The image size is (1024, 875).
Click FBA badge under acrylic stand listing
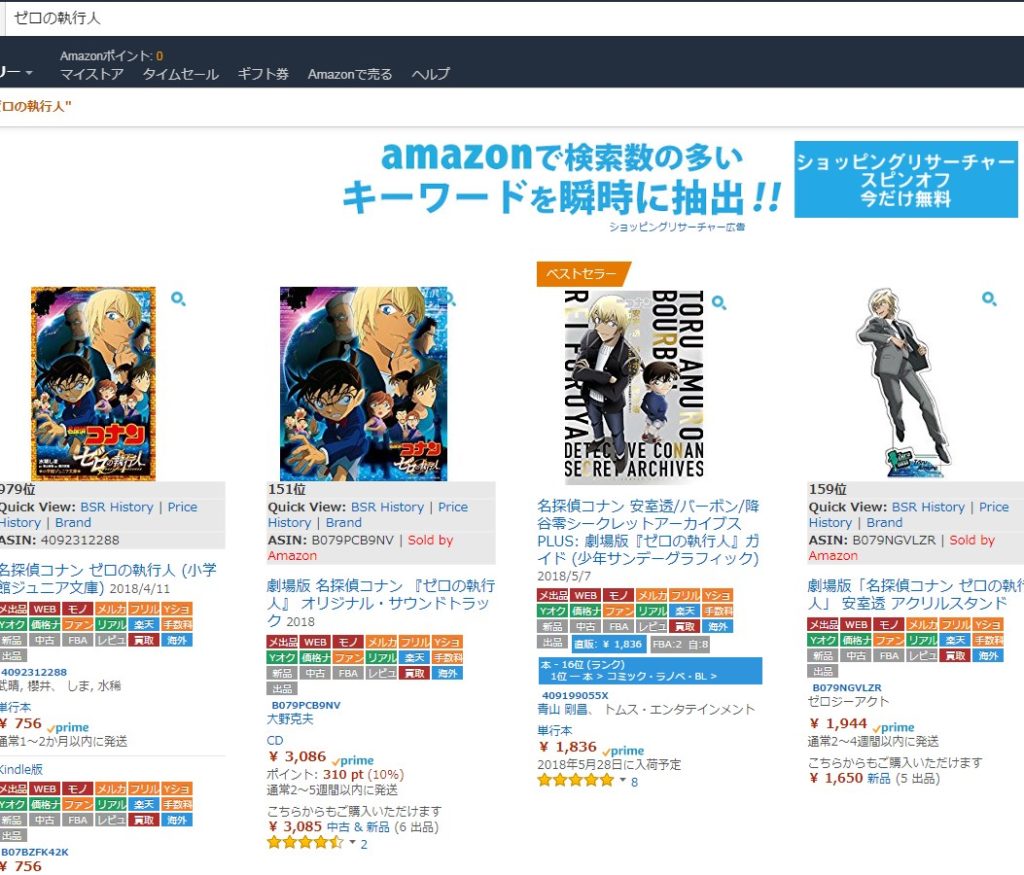(x=889, y=655)
